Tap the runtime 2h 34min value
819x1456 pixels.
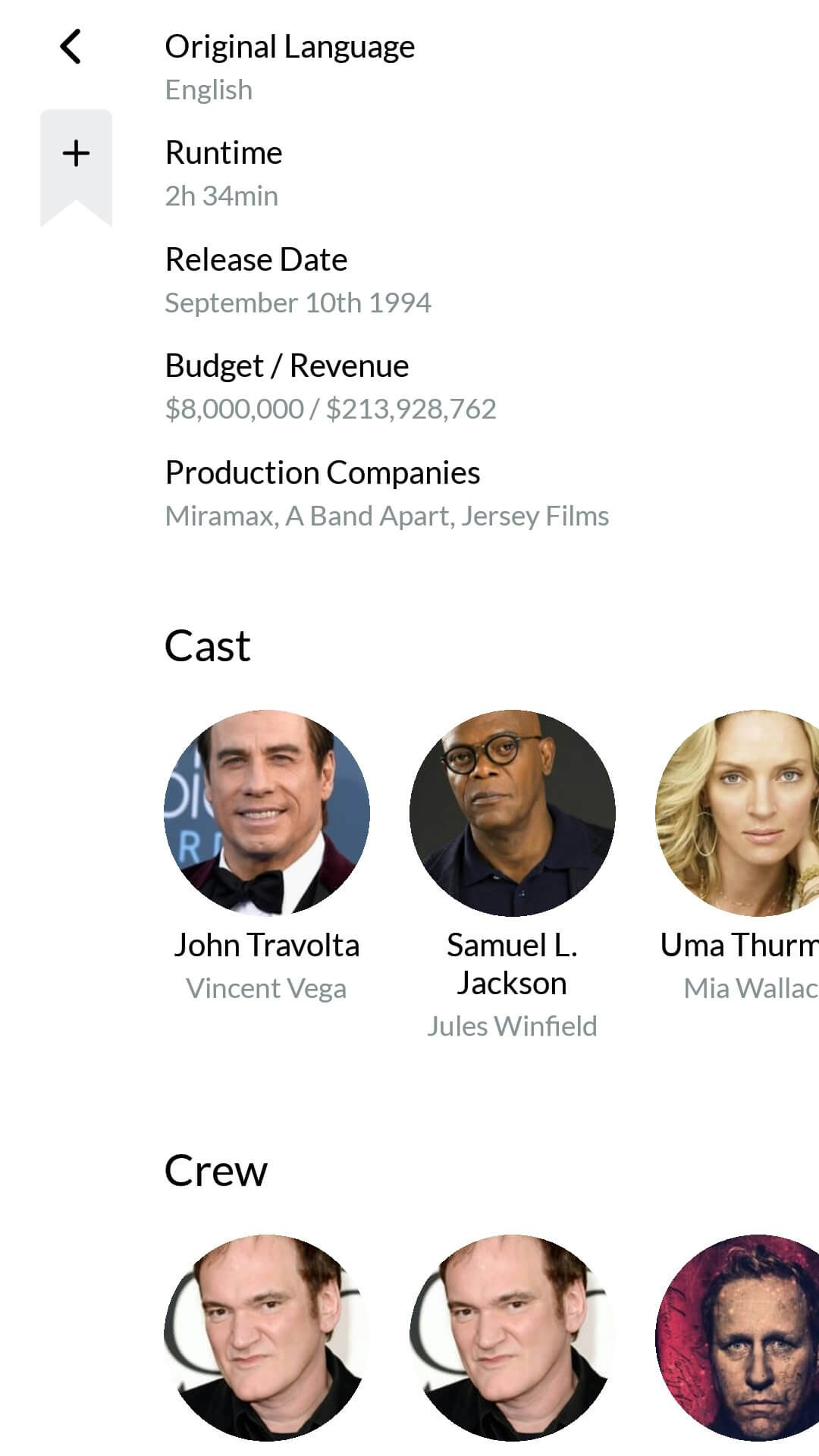(x=221, y=196)
